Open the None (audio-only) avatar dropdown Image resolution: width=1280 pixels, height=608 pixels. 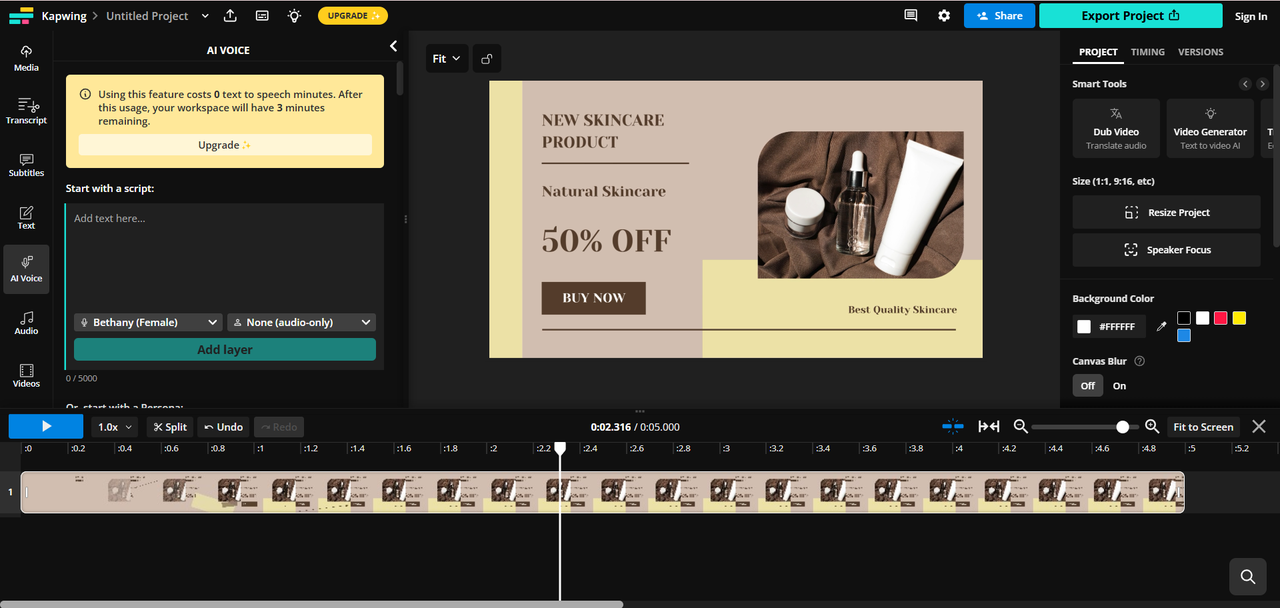(301, 322)
